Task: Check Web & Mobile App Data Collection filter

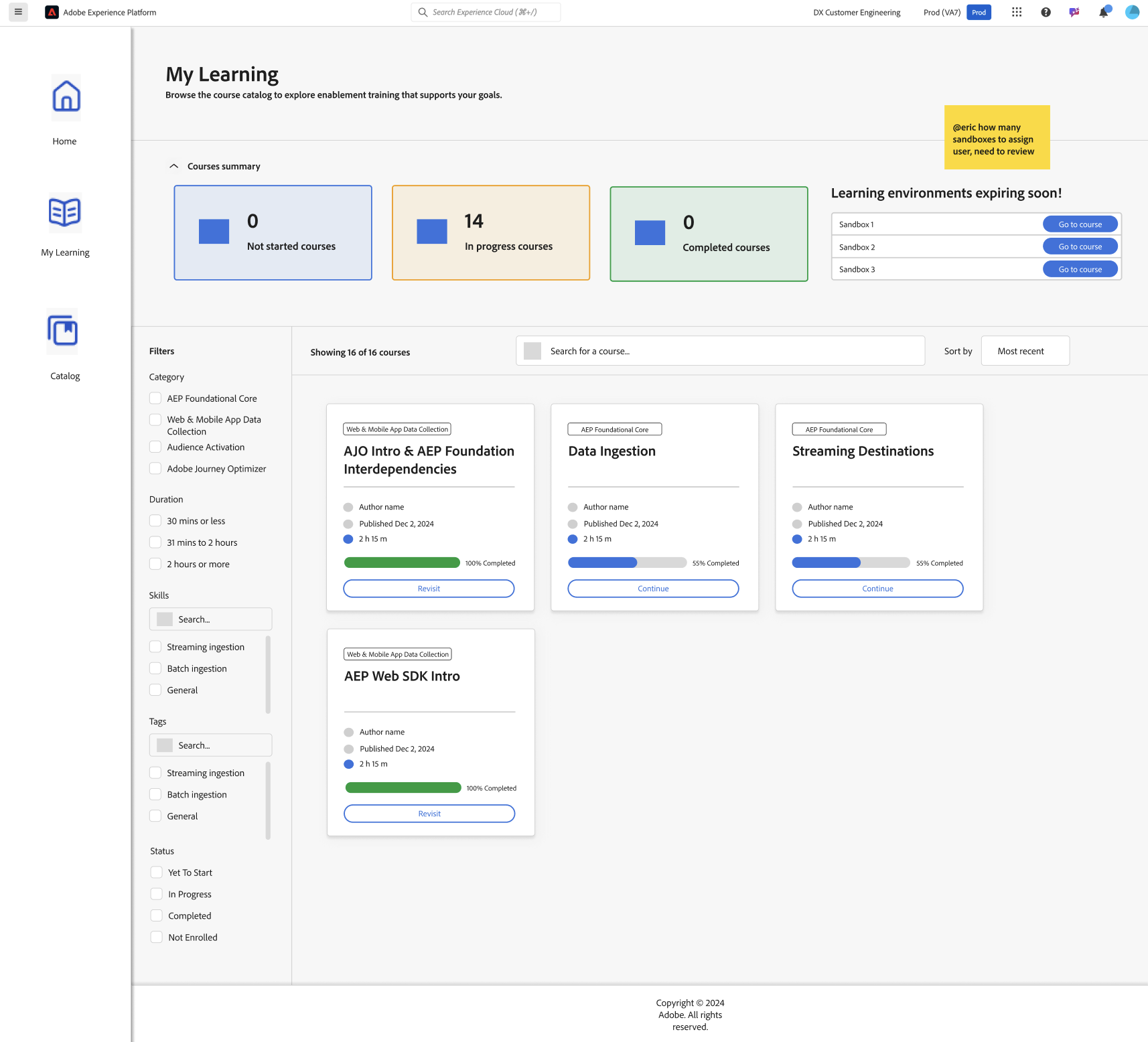Action: pyautogui.click(x=155, y=420)
